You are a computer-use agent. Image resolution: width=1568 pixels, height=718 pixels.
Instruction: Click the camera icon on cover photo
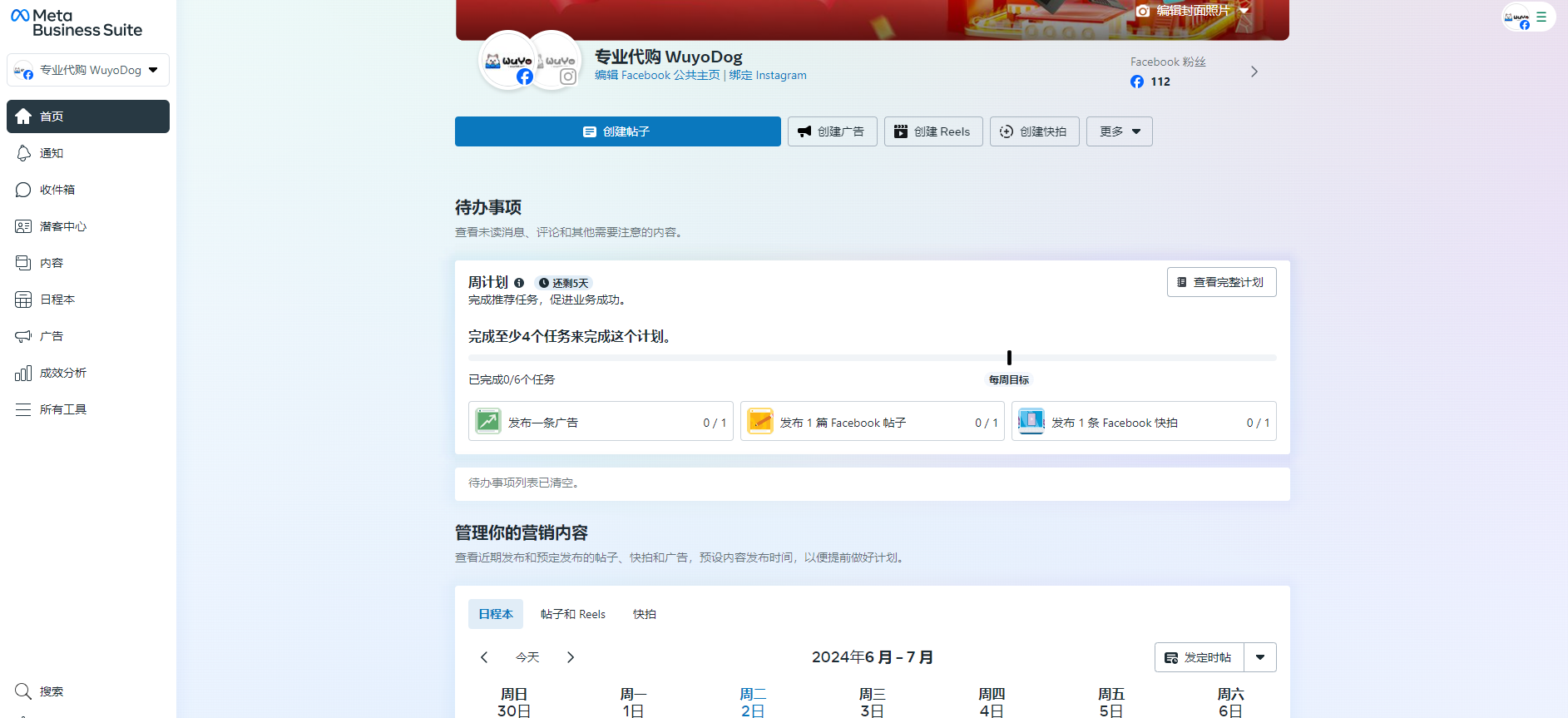pyautogui.click(x=1143, y=11)
